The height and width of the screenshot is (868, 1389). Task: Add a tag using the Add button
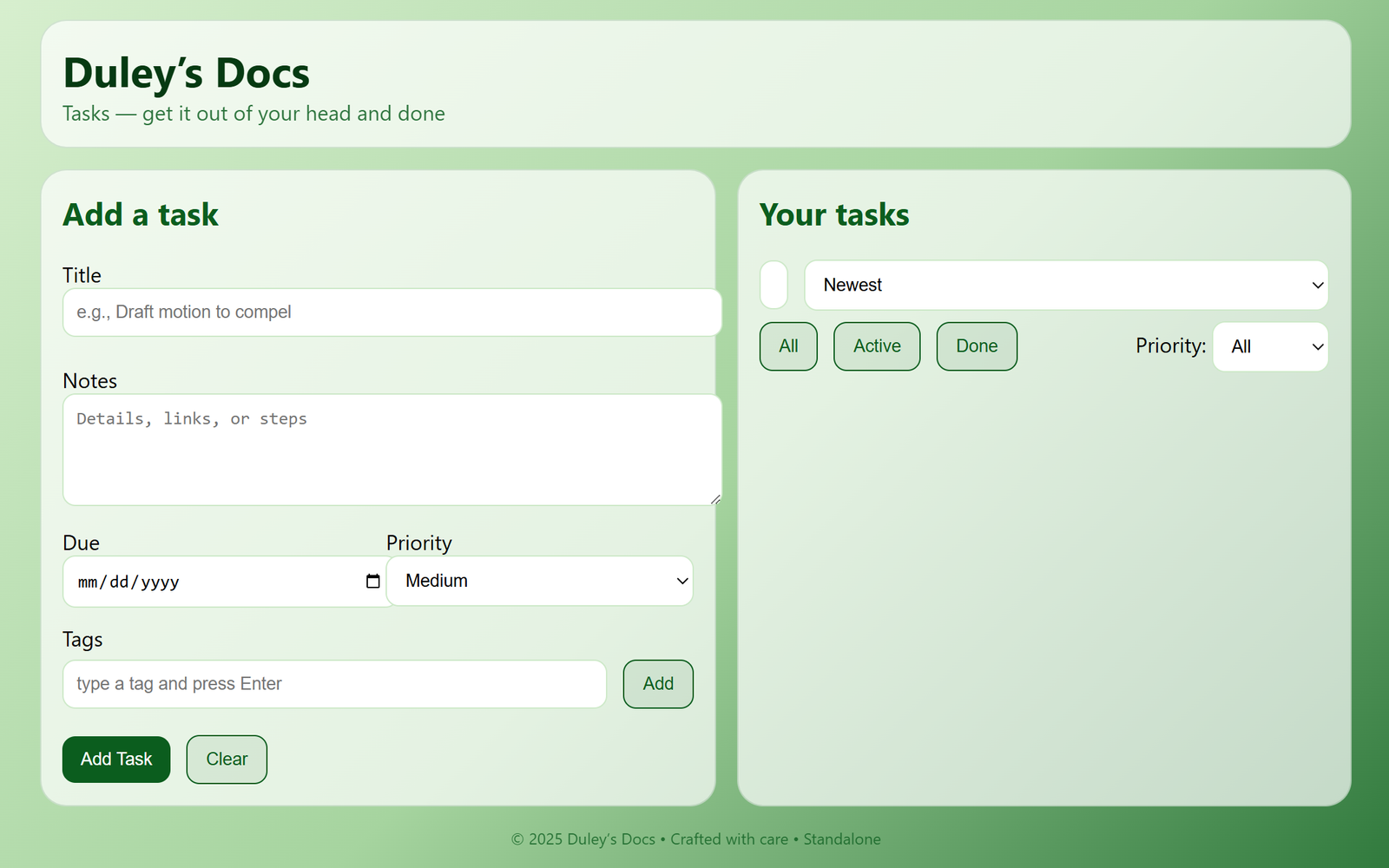[657, 684]
